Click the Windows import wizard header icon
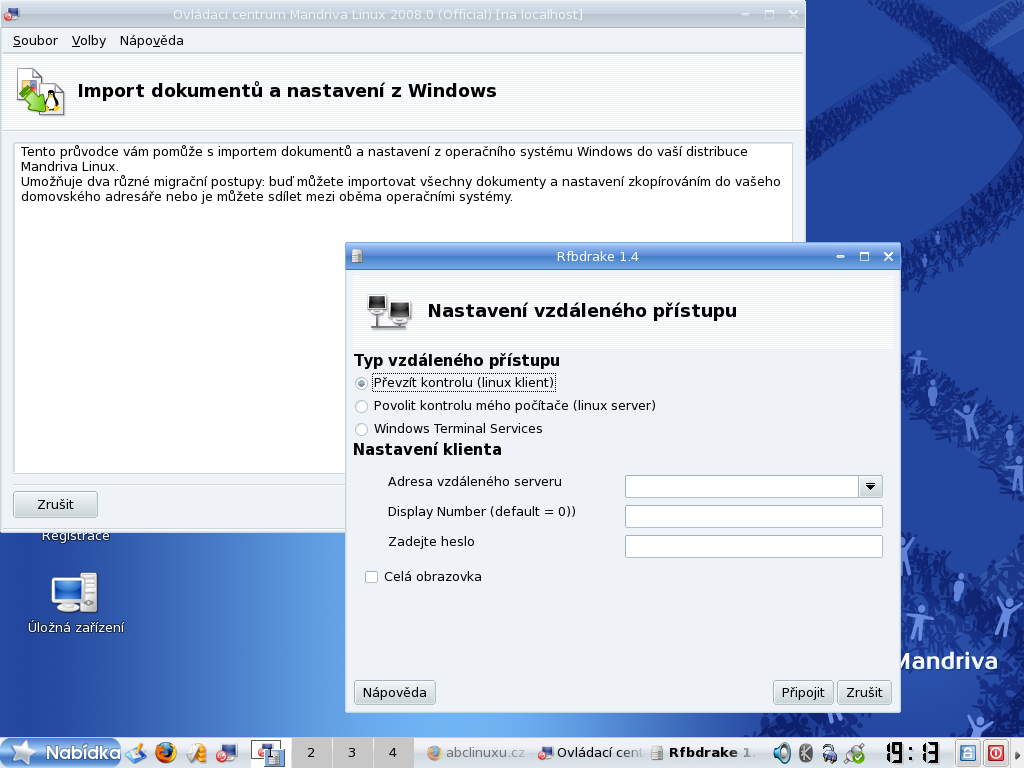1024x768 pixels. click(x=40, y=91)
